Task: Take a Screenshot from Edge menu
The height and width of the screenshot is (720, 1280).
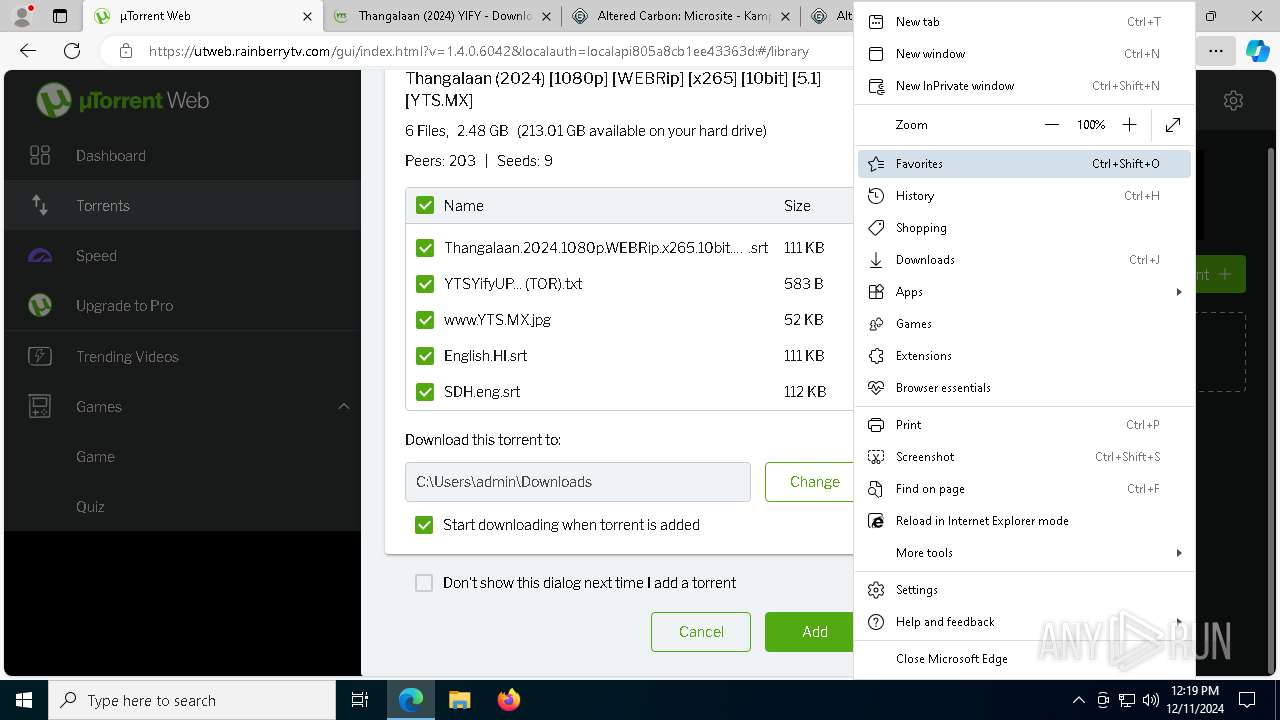Action: [1024, 456]
